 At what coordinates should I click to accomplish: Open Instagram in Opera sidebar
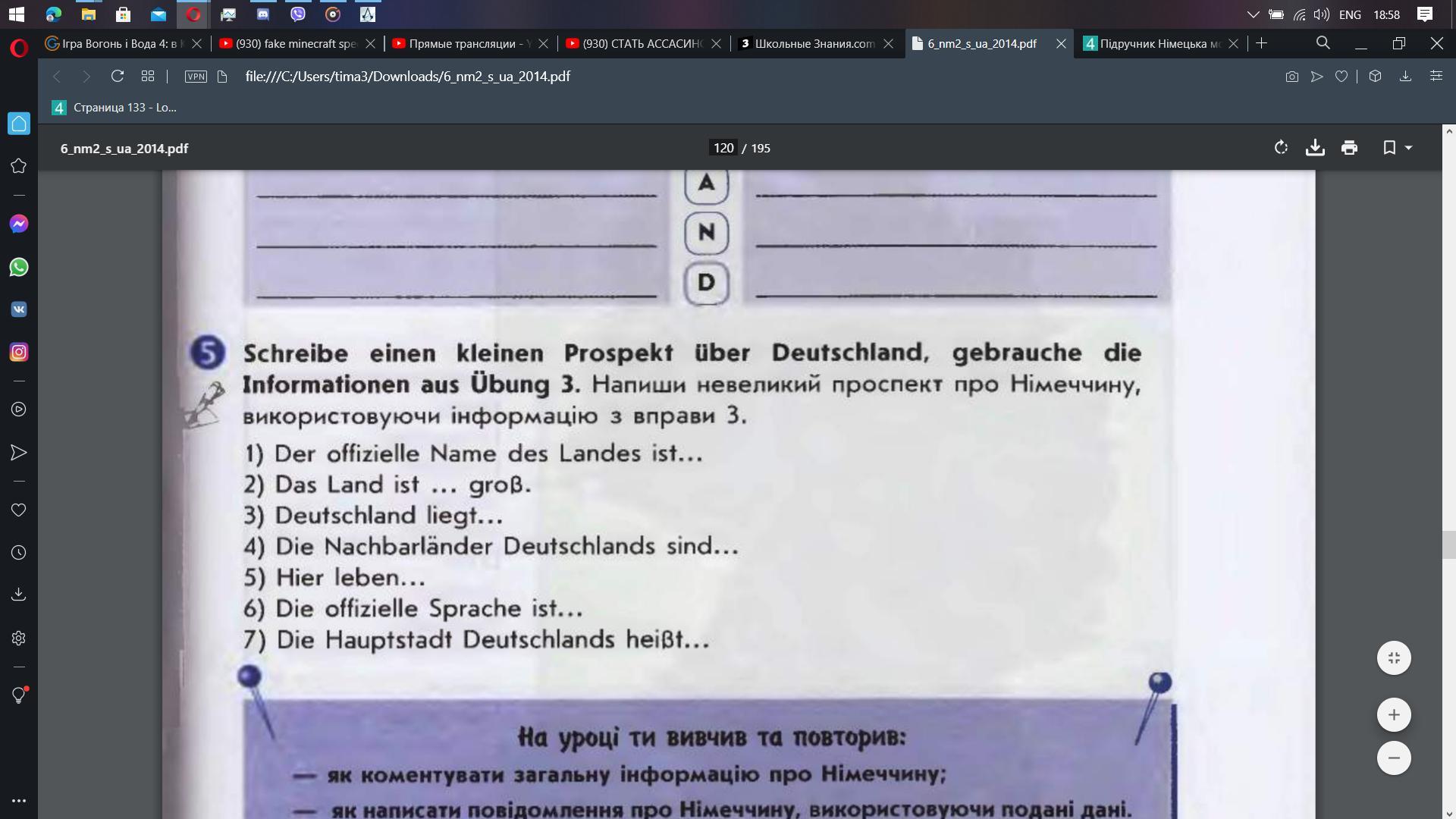[19, 352]
